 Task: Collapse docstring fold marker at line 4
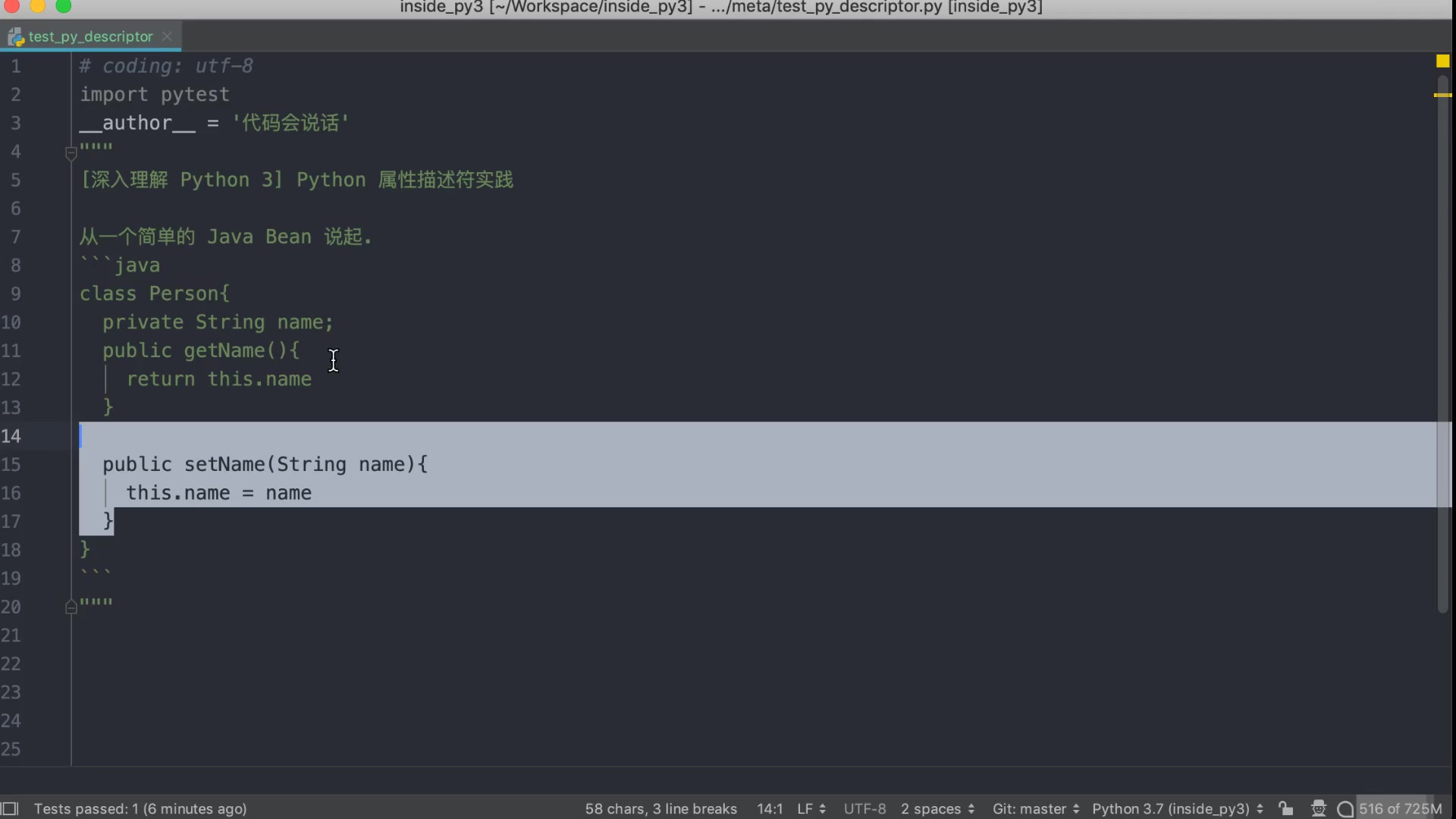71,153
